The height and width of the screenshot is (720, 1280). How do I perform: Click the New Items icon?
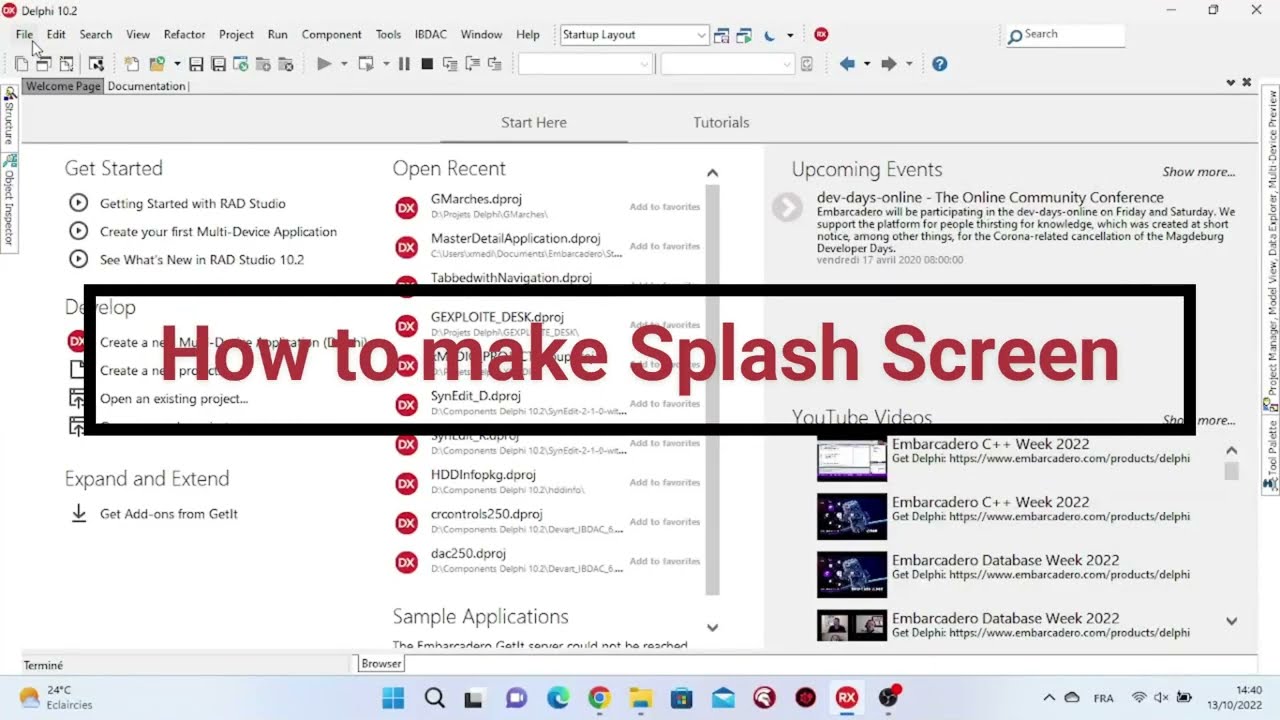pyautogui.click(x=131, y=64)
